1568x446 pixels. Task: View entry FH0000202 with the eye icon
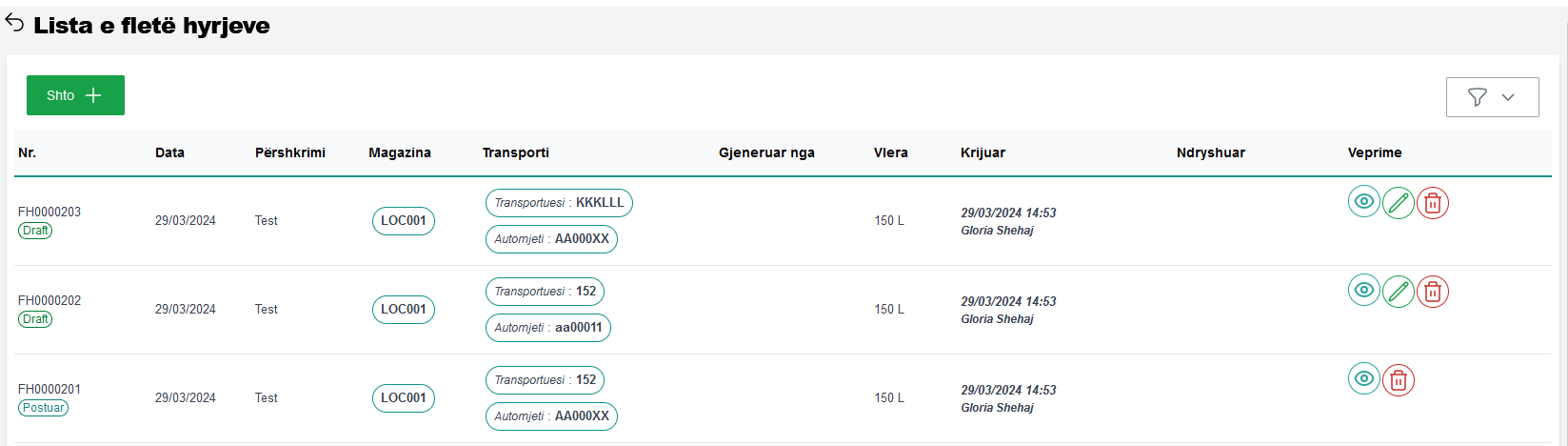click(1363, 291)
